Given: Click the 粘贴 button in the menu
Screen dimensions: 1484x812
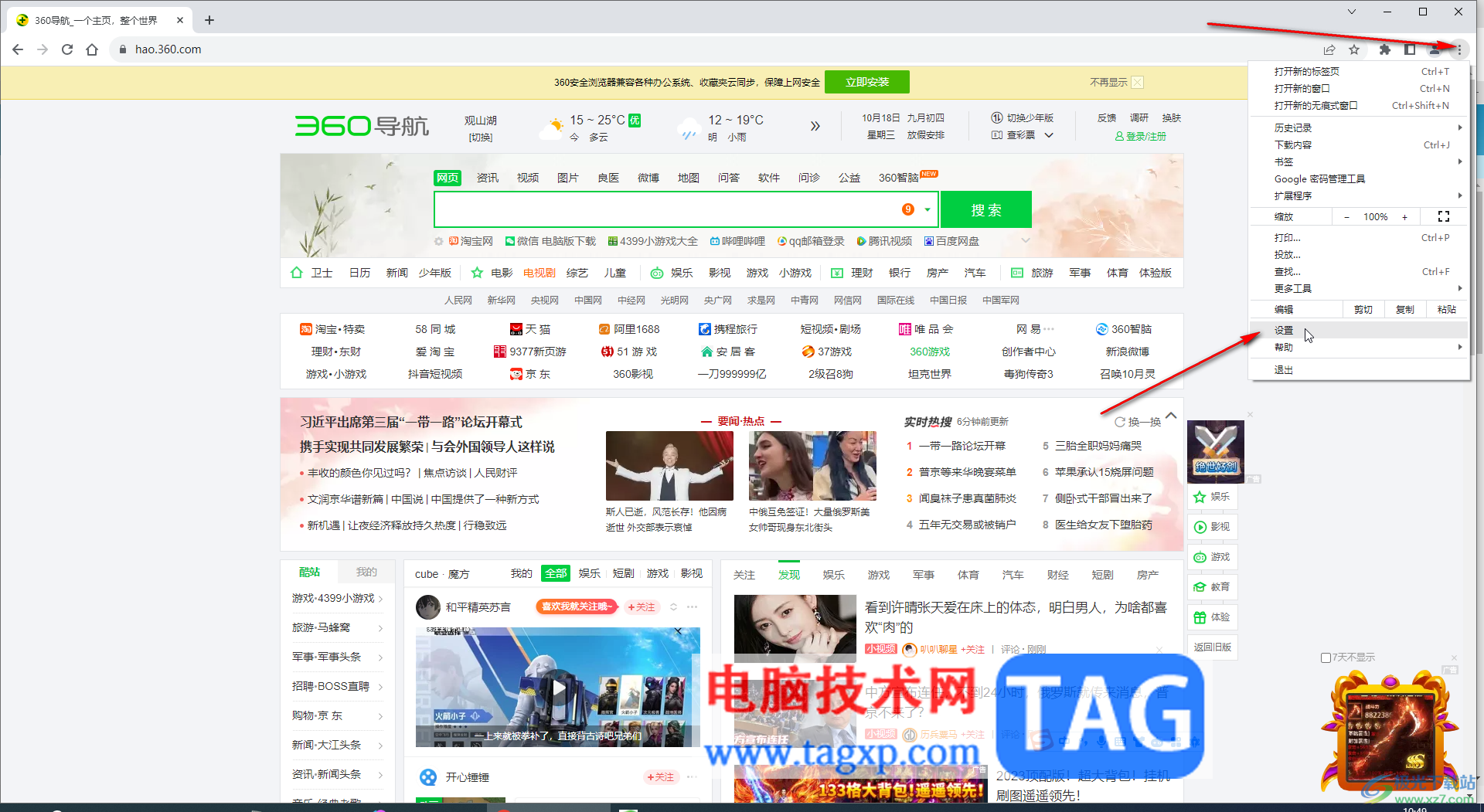Looking at the screenshot, I should (x=1446, y=309).
